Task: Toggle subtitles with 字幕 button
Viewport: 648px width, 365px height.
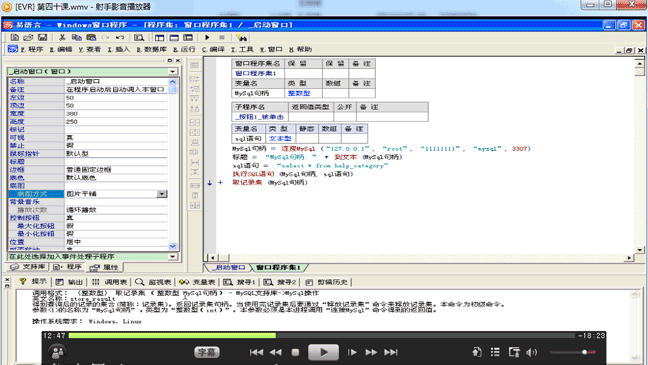Action: click(x=207, y=352)
